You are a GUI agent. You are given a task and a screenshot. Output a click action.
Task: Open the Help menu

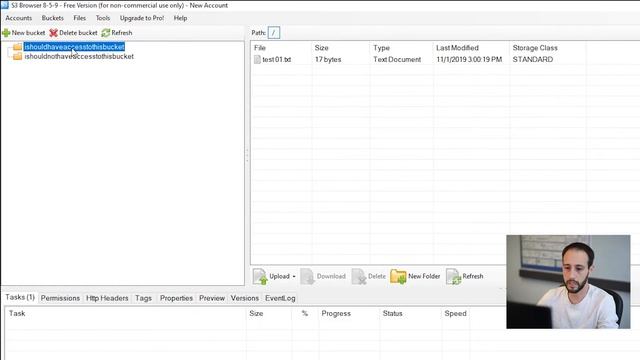point(180,18)
